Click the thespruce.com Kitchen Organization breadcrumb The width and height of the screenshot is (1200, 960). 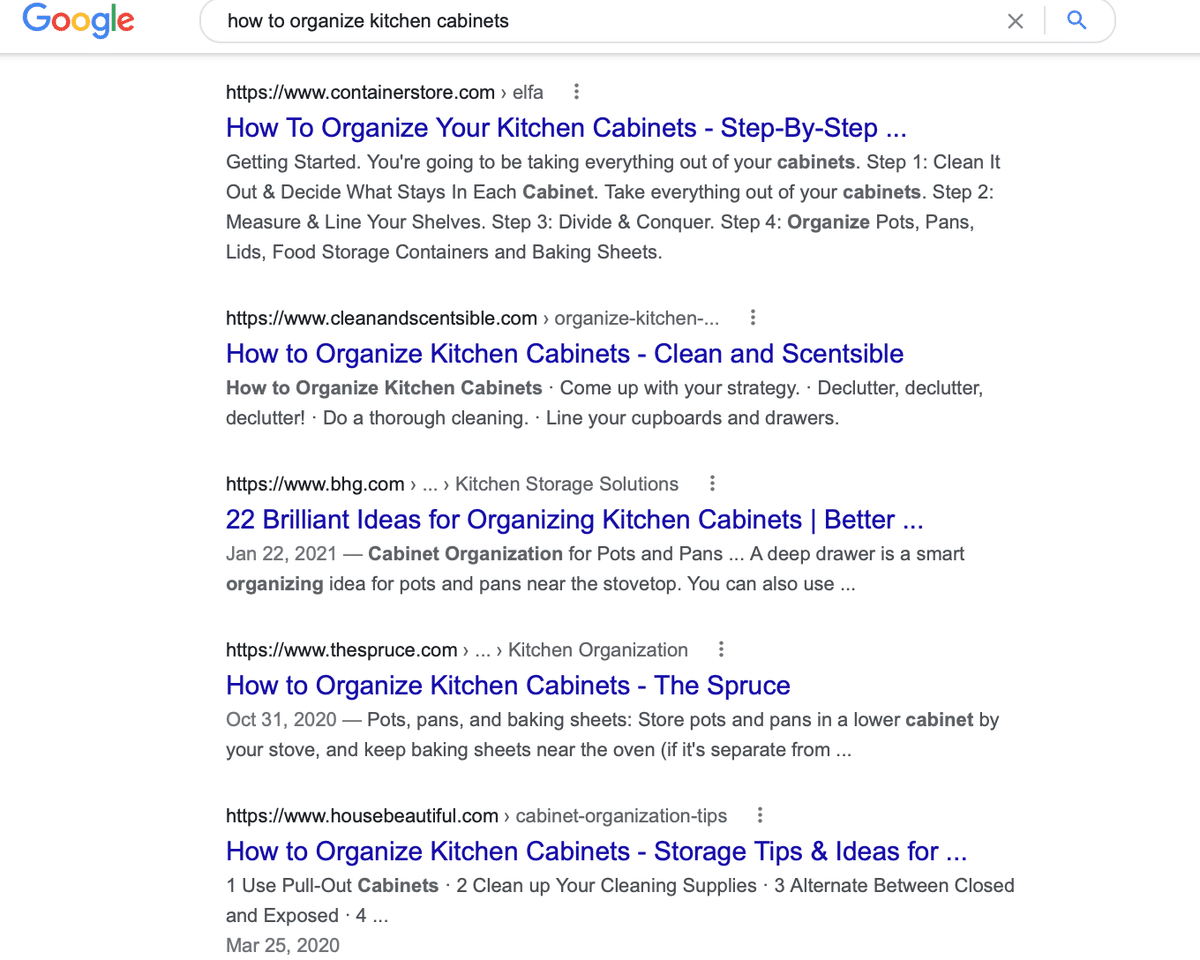pyautogui.click(x=597, y=651)
